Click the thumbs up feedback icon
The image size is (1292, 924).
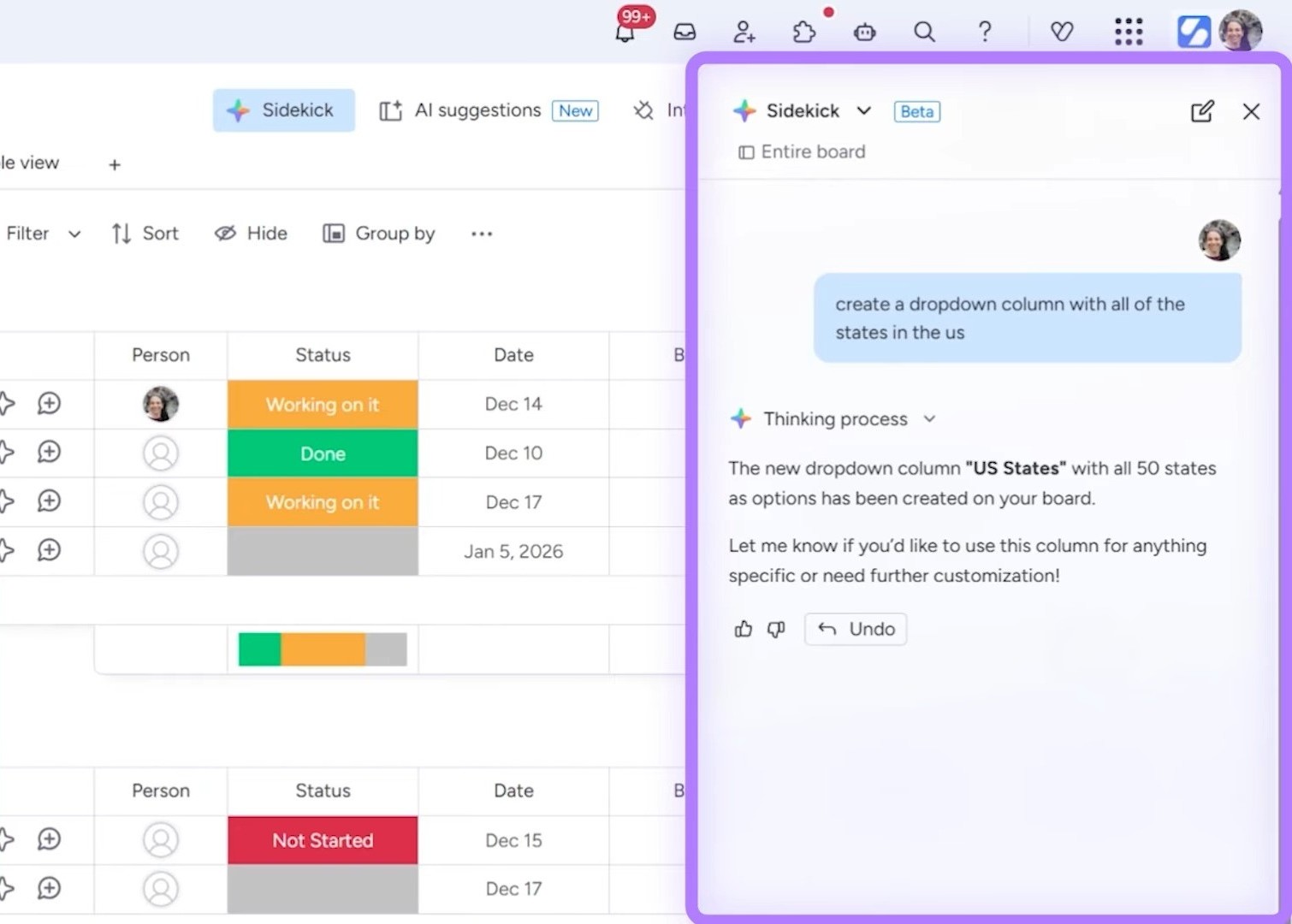[743, 630]
